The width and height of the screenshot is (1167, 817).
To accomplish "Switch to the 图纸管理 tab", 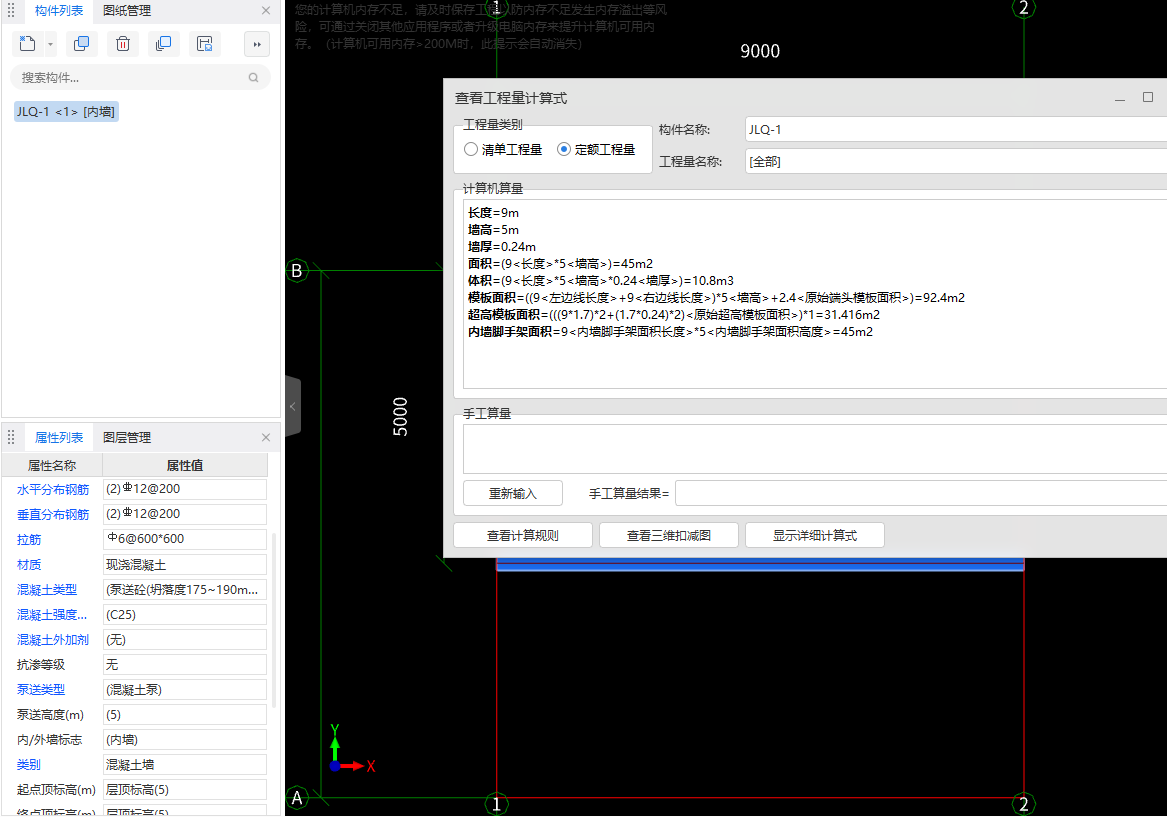I will 127,10.
